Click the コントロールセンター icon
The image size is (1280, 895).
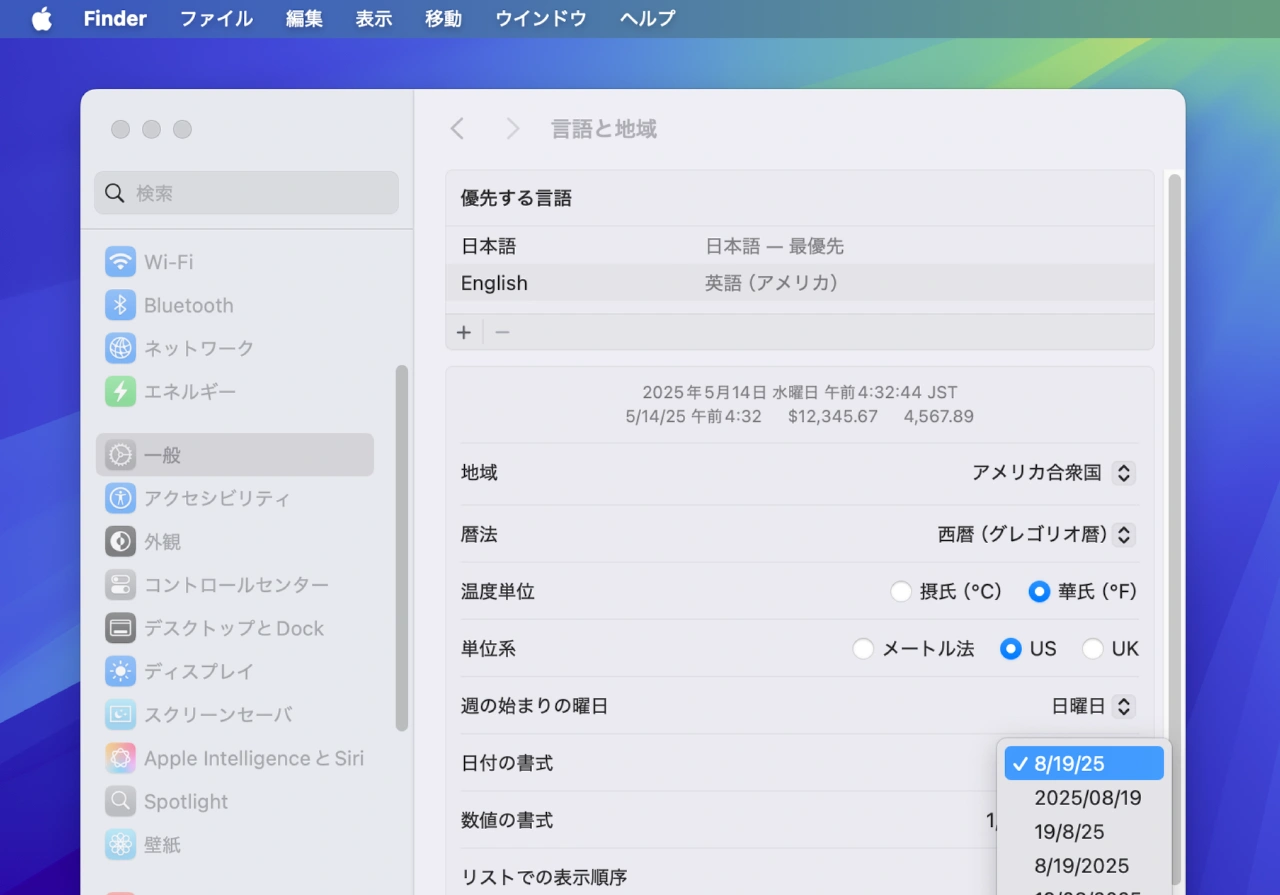(x=121, y=585)
